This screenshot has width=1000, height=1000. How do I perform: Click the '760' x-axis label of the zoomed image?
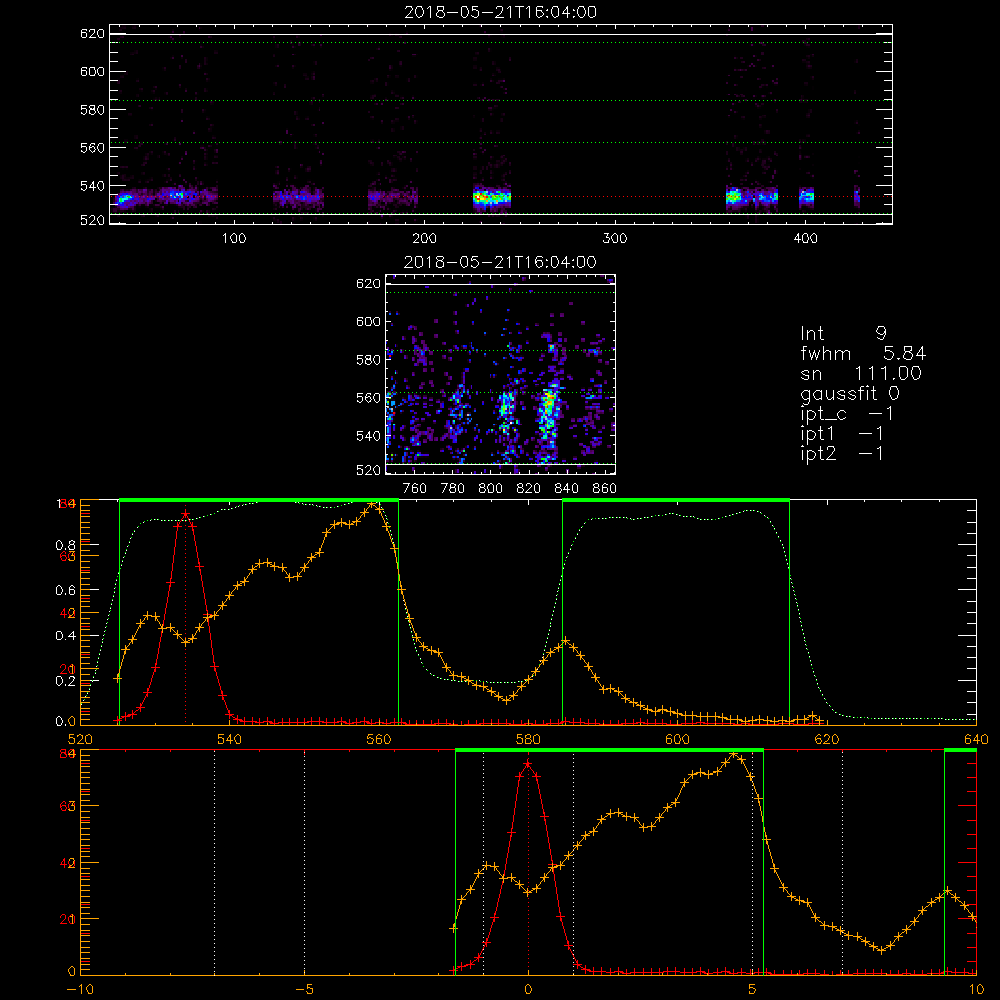415,489
